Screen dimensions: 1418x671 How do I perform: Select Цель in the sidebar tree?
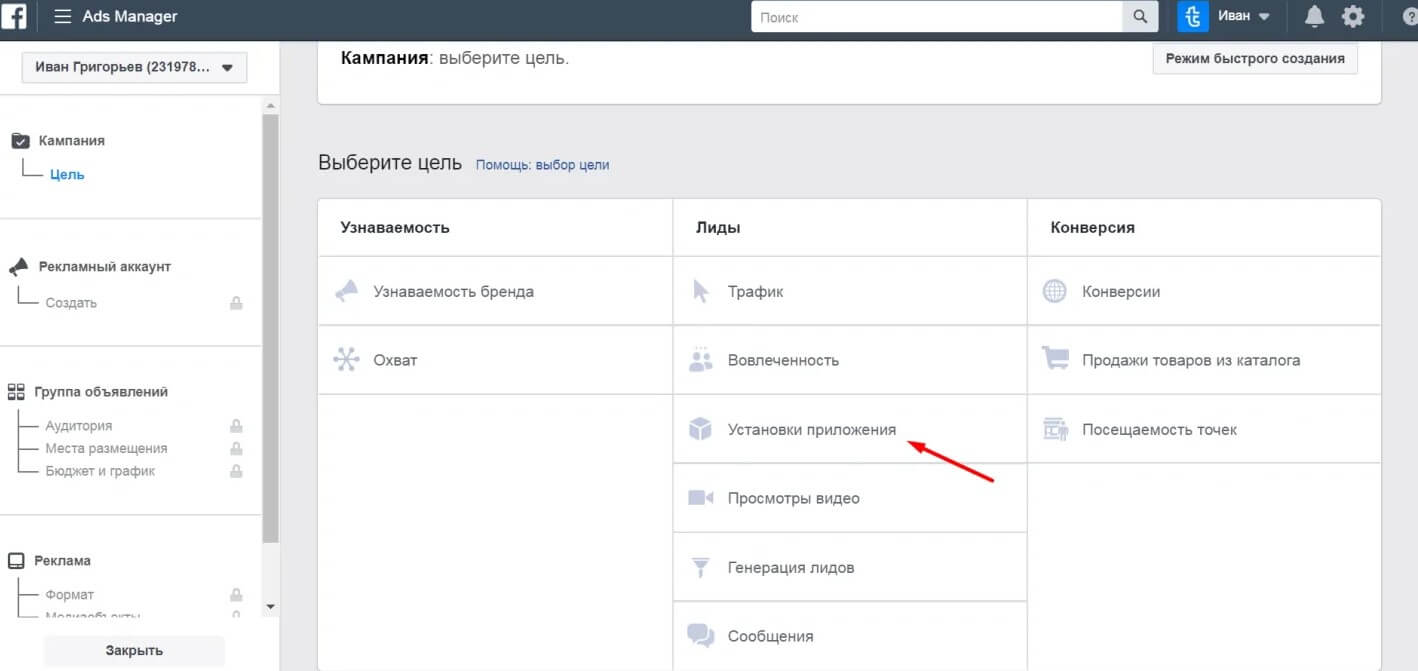click(x=67, y=174)
